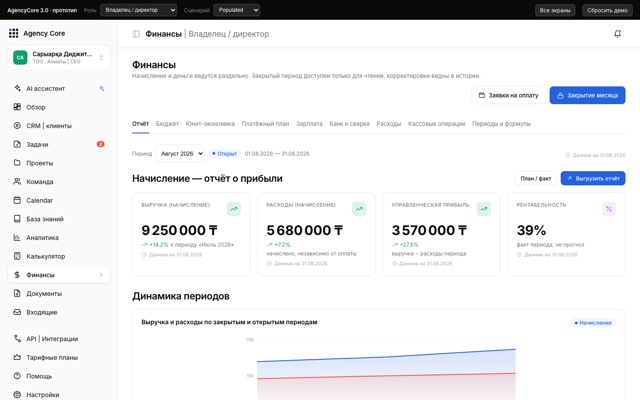Switch to the Зарплата tab
The width and height of the screenshot is (640, 400).
(x=309, y=124)
